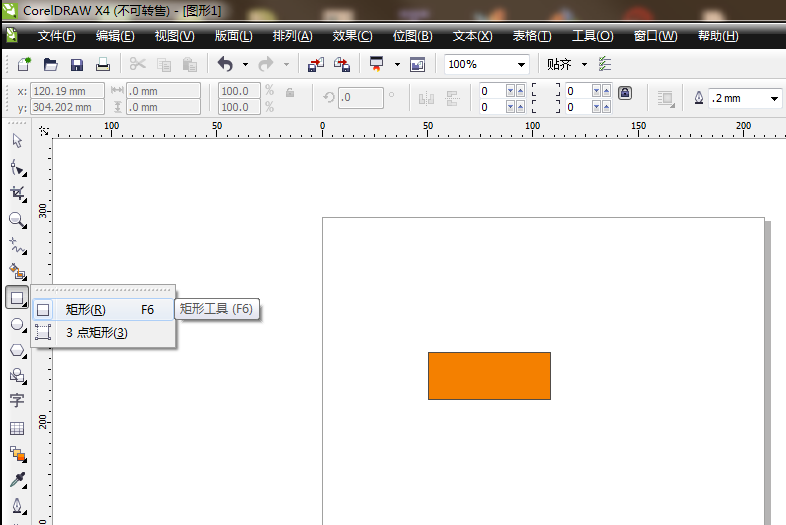The image size is (786, 525).
Task: Click the Rectangle tool in toolbox
Action: tap(17, 298)
